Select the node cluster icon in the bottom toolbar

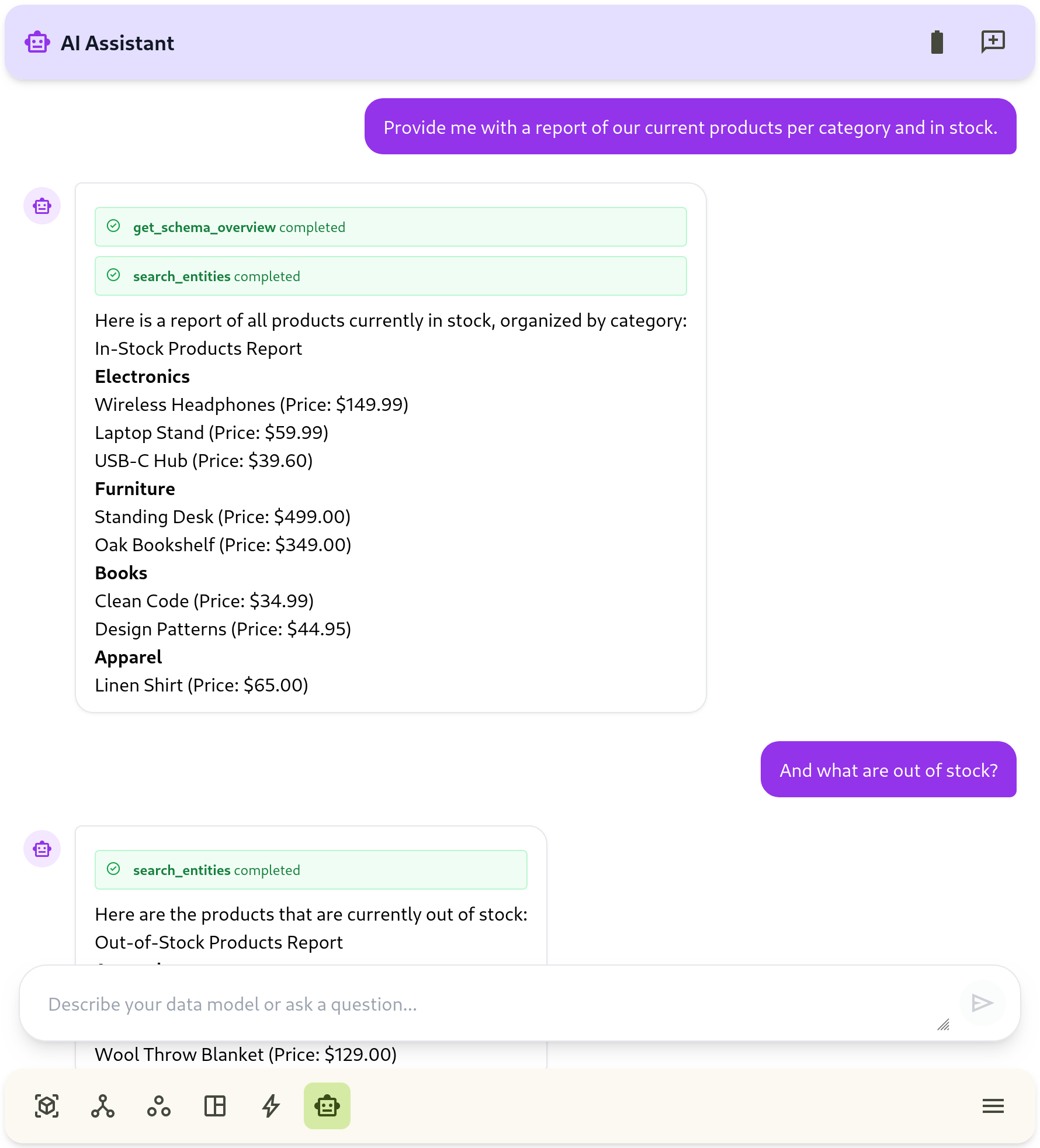(158, 1105)
